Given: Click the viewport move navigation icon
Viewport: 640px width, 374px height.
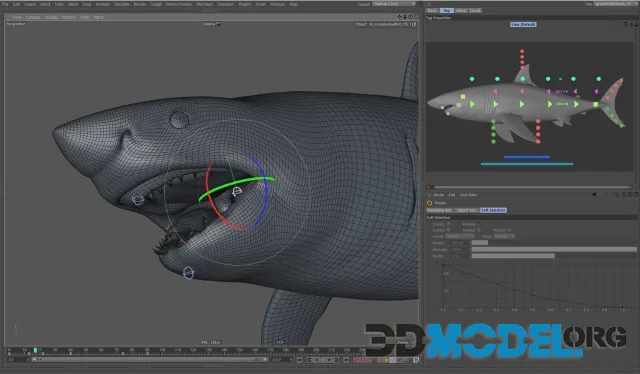Looking at the screenshot, I should [400, 17].
